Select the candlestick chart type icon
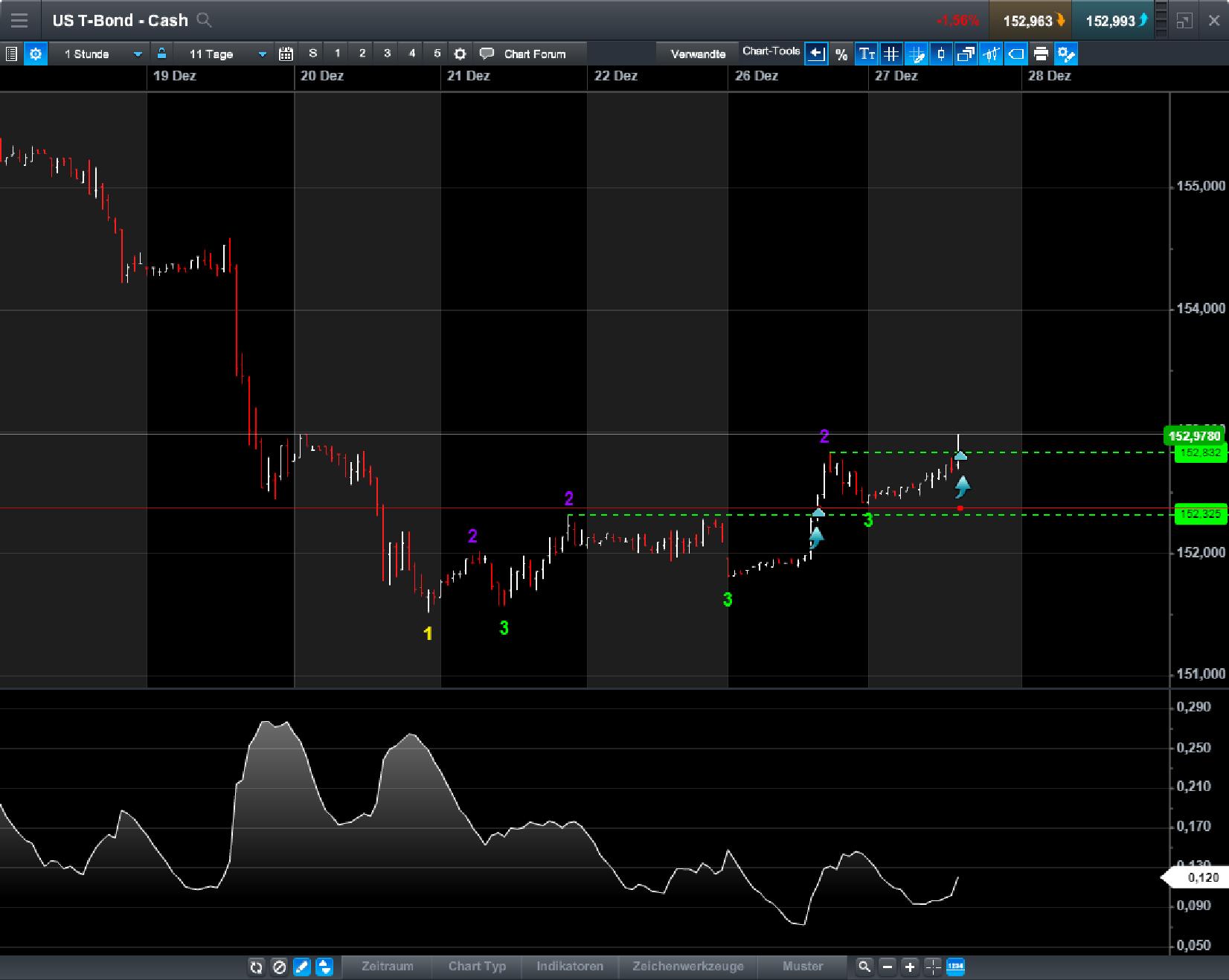1229x980 pixels. click(940, 54)
